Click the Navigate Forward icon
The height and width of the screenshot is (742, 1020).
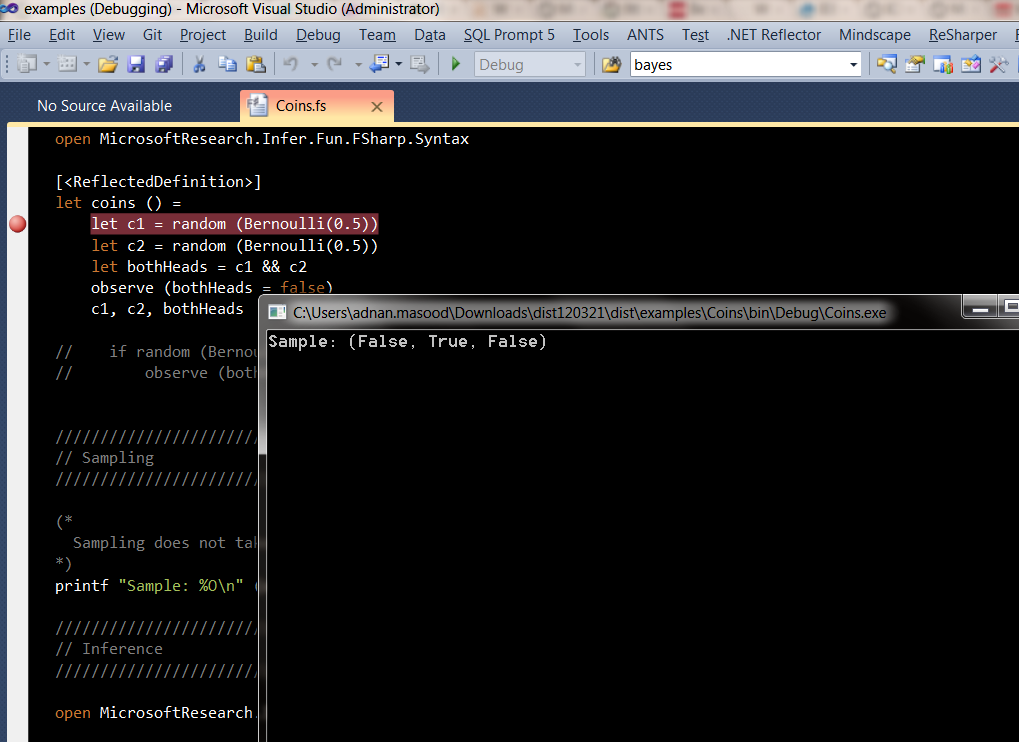click(420, 64)
